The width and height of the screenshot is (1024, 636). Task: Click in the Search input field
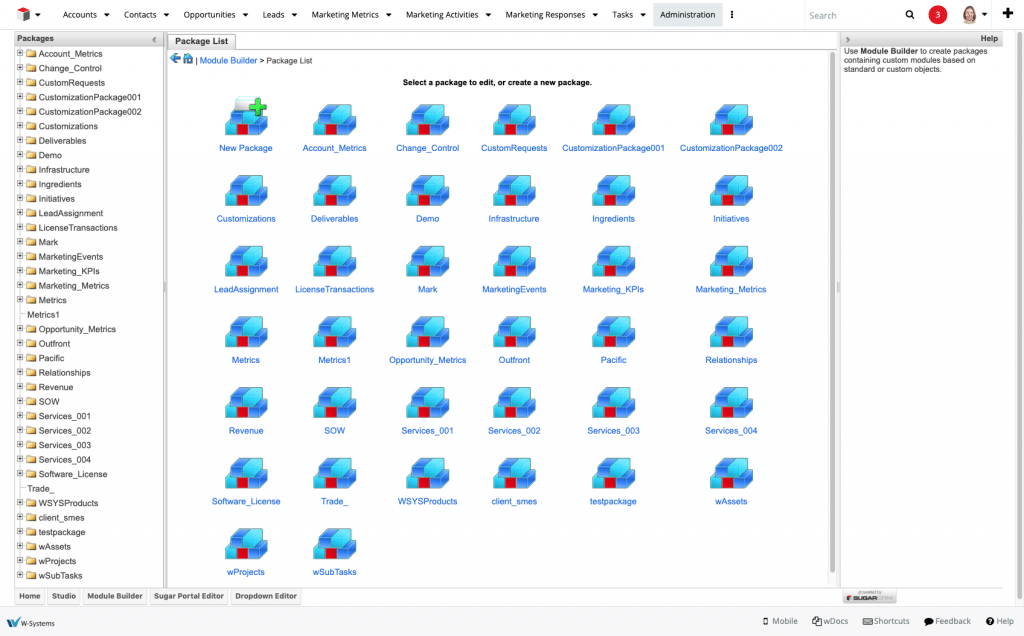[853, 15]
